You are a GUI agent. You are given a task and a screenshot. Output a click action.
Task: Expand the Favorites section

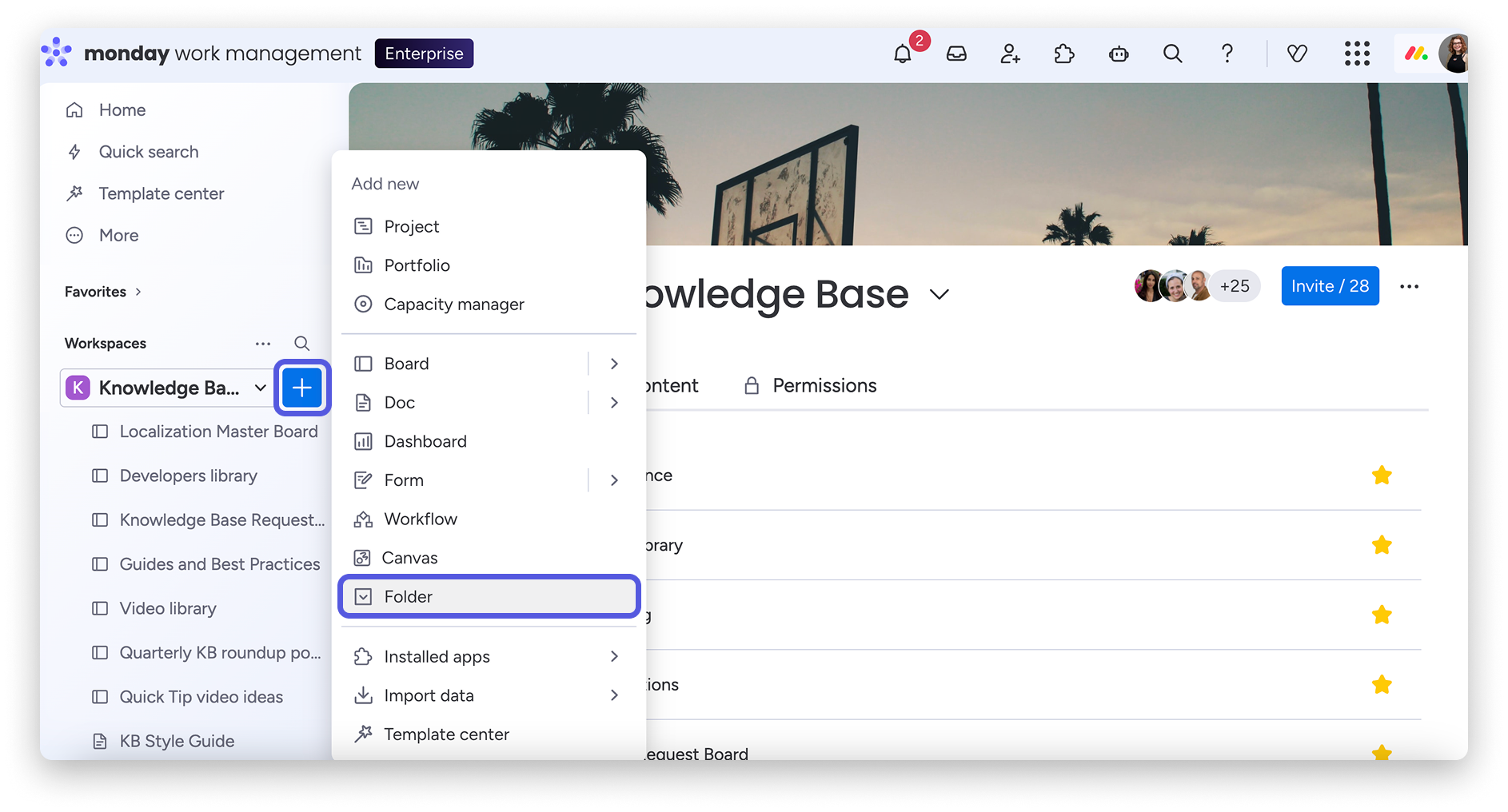pos(103,292)
